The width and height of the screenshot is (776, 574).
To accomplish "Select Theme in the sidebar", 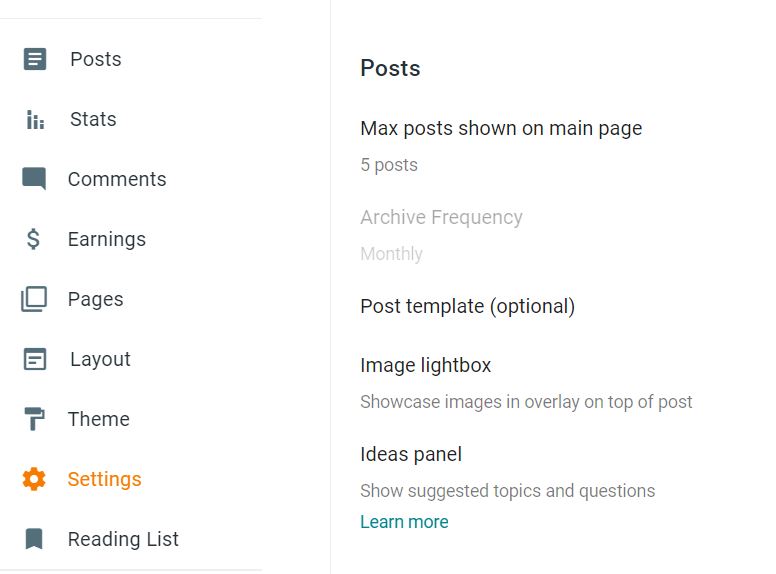I will tap(98, 419).
